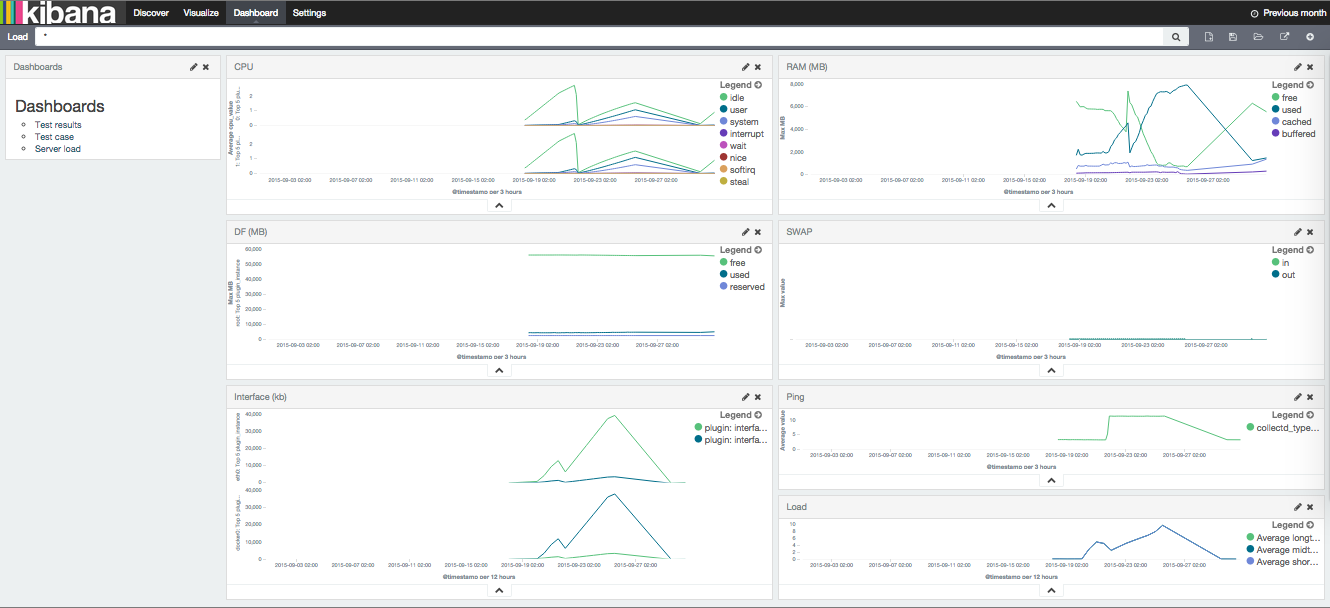Save the dashboard using the floppy icon

tap(1233, 37)
